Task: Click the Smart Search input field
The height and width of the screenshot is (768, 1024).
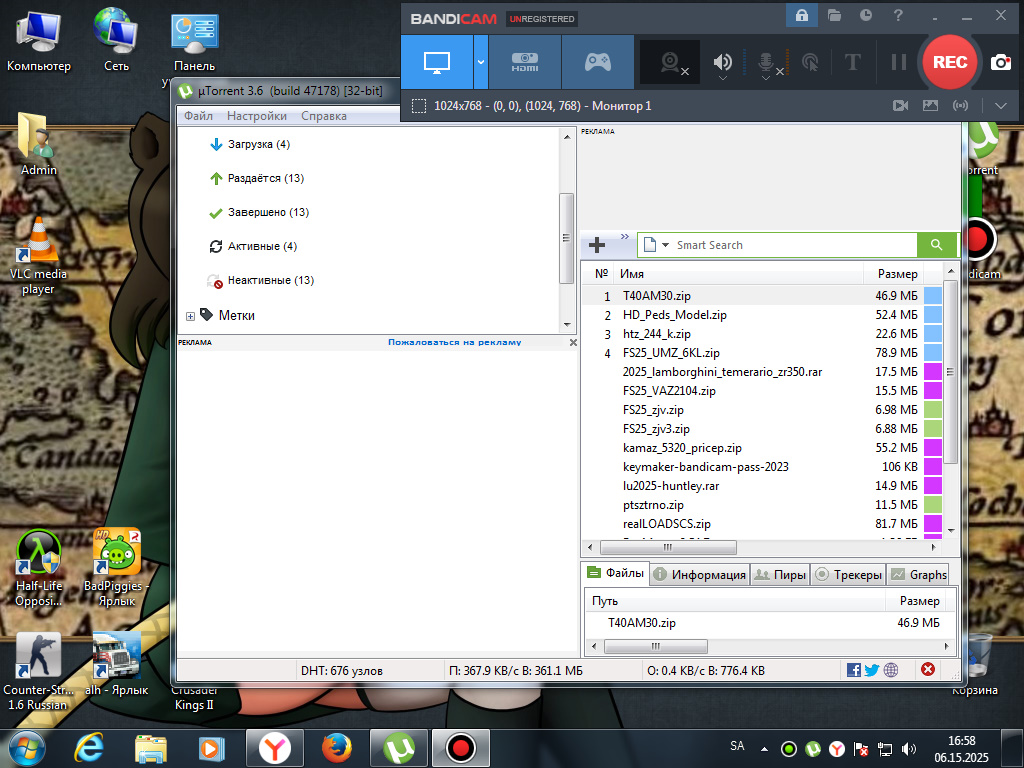Action: click(795, 245)
